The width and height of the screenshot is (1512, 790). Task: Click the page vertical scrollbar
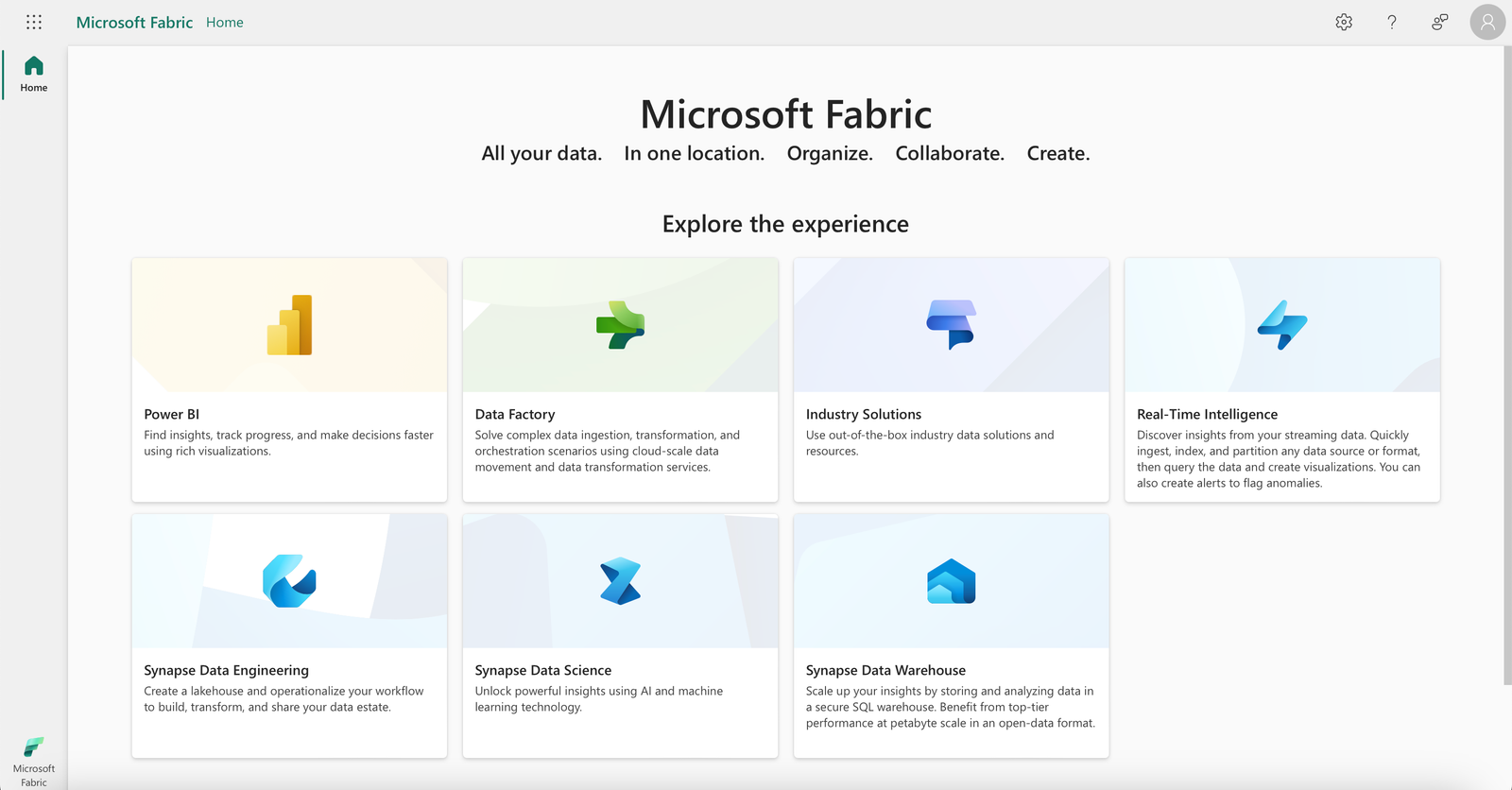[x=1507, y=365]
